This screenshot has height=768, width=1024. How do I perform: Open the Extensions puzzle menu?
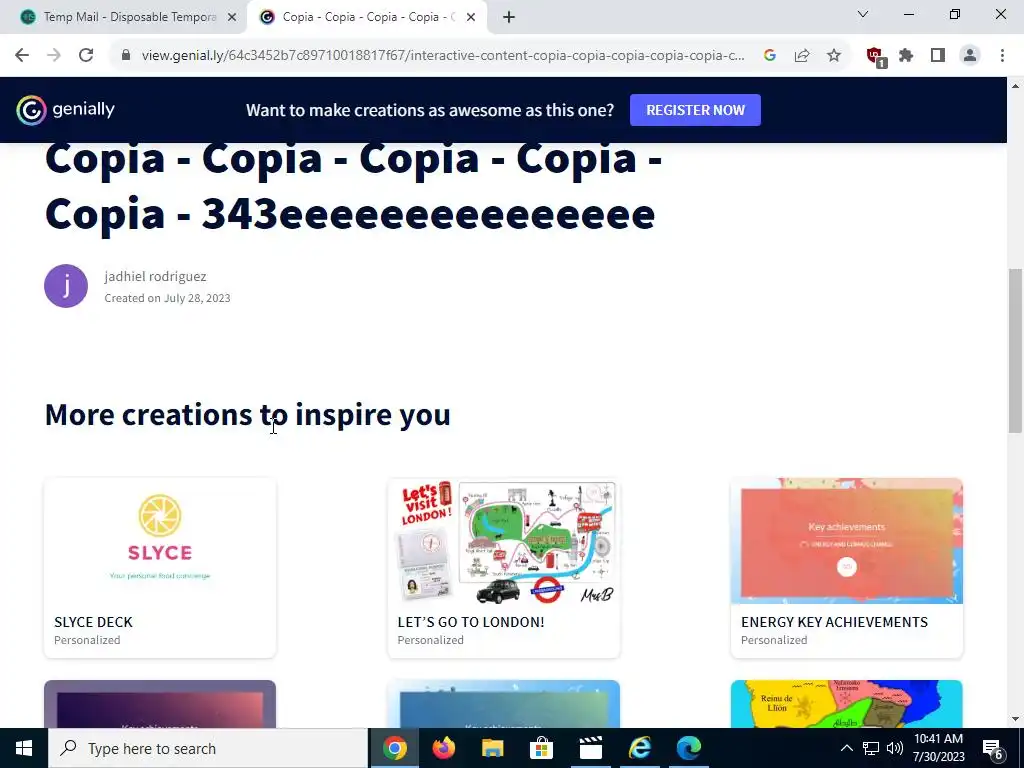906,56
